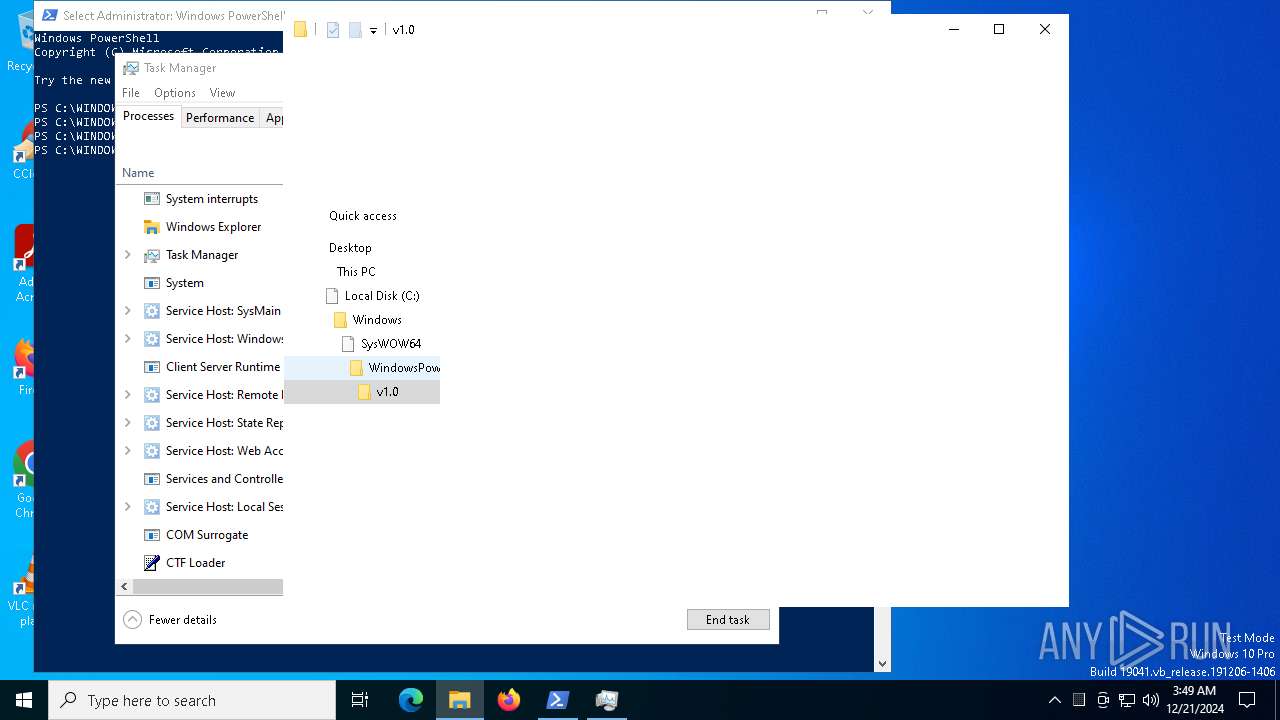
Task: Expand the Service Host: Local Ses row
Action: click(x=128, y=507)
